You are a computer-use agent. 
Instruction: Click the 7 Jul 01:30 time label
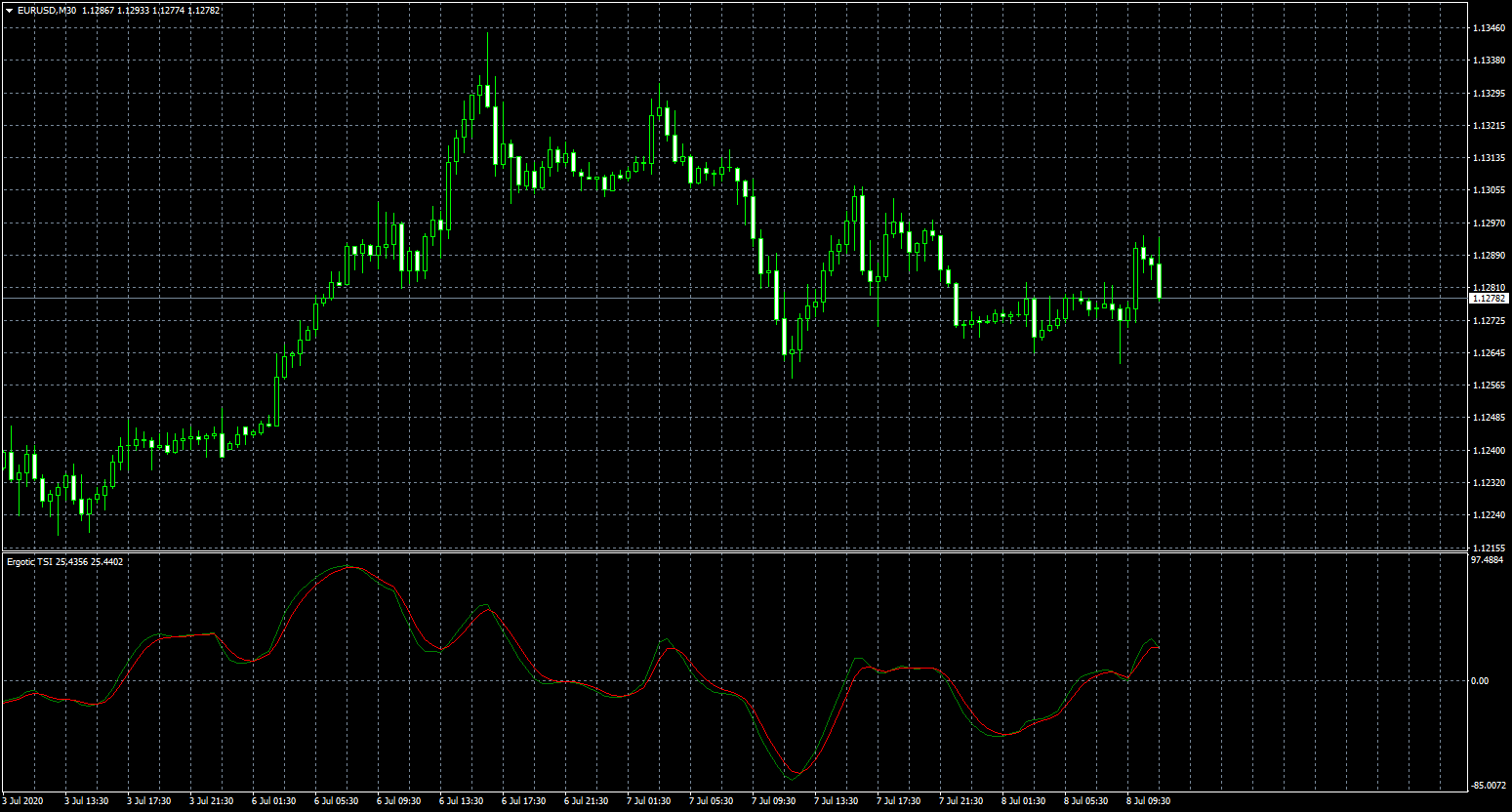(x=649, y=801)
